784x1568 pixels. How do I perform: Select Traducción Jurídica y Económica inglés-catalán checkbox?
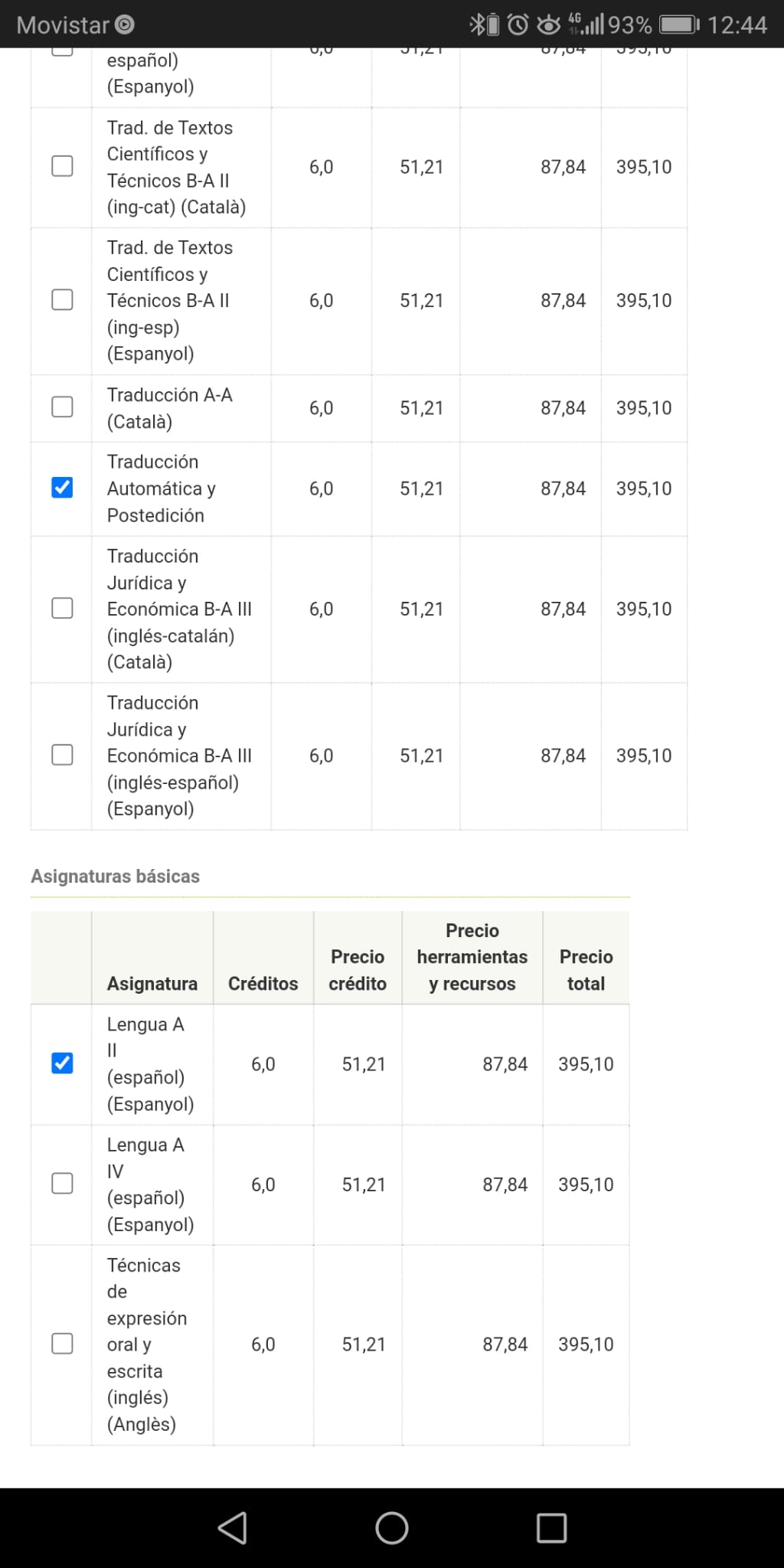pyautogui.click(x=62, y=608)
